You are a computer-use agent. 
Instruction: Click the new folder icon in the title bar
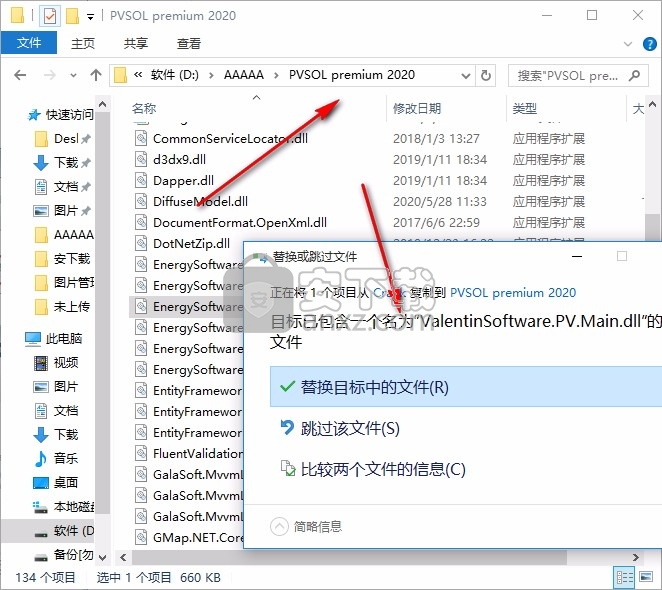(72, 16)
